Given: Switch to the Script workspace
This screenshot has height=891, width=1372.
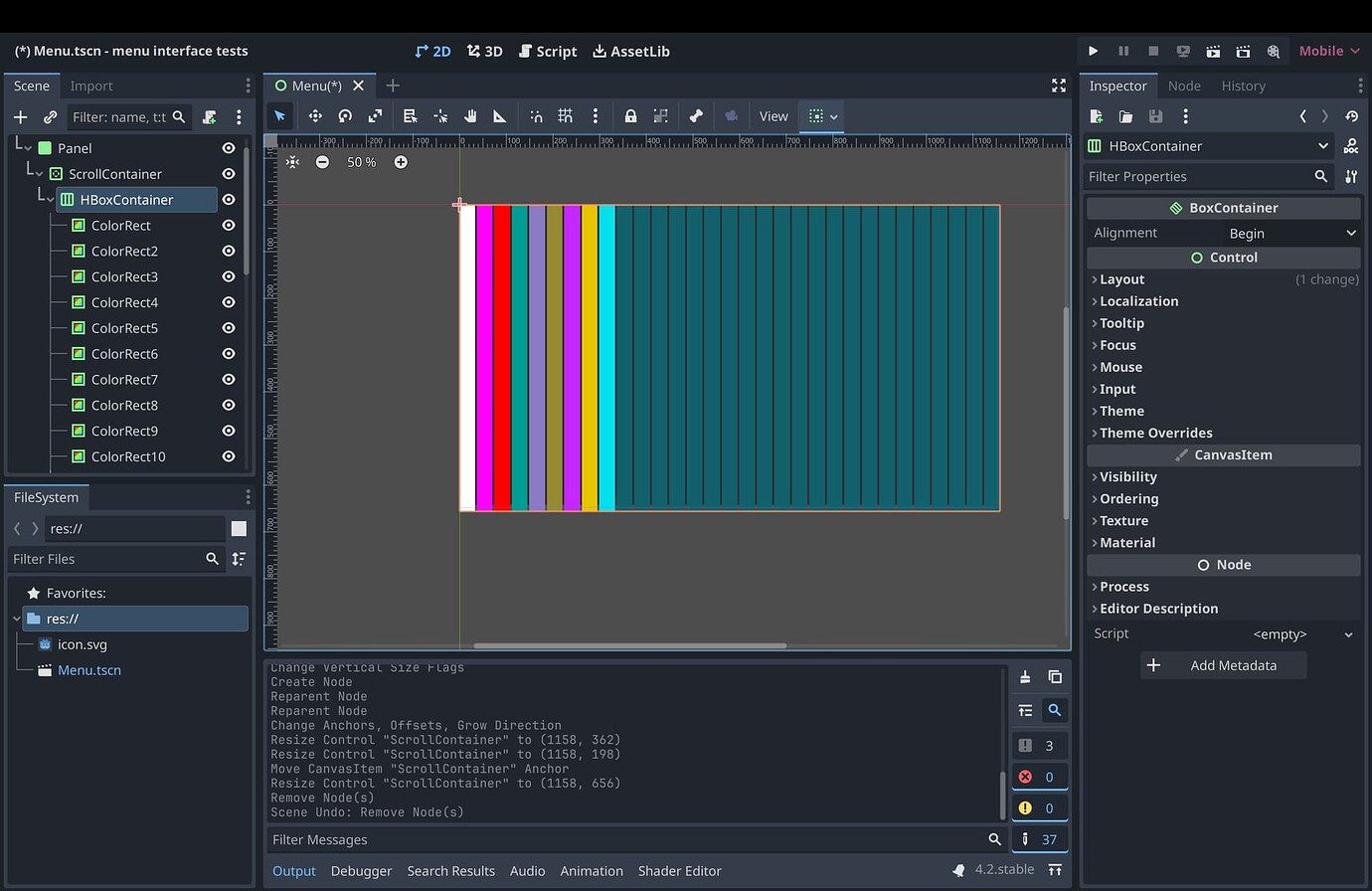Looking at the screenshot, I should point(548,51).
